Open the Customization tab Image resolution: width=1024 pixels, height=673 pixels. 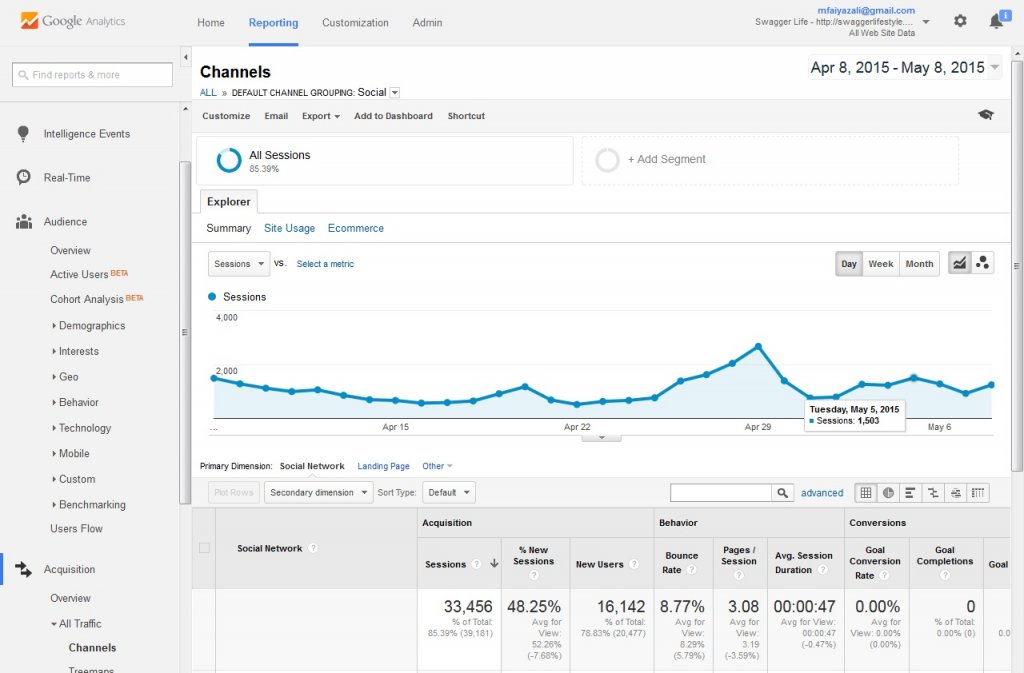355,22
